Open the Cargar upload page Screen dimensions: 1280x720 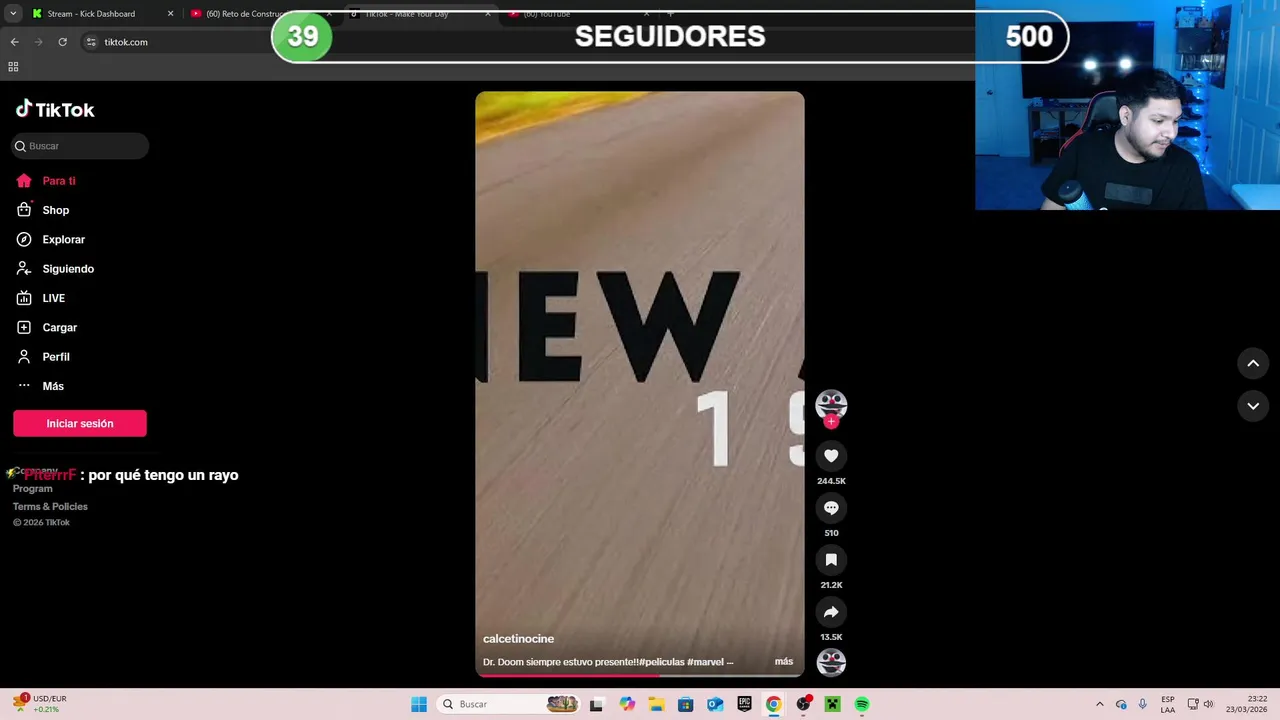coord(47,328)
